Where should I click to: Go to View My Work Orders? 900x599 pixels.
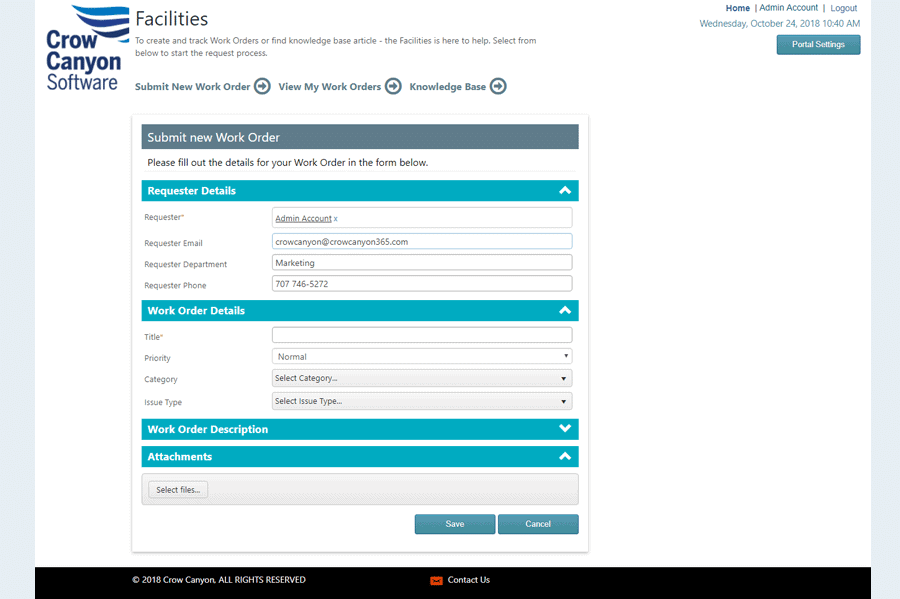[329, 87]
